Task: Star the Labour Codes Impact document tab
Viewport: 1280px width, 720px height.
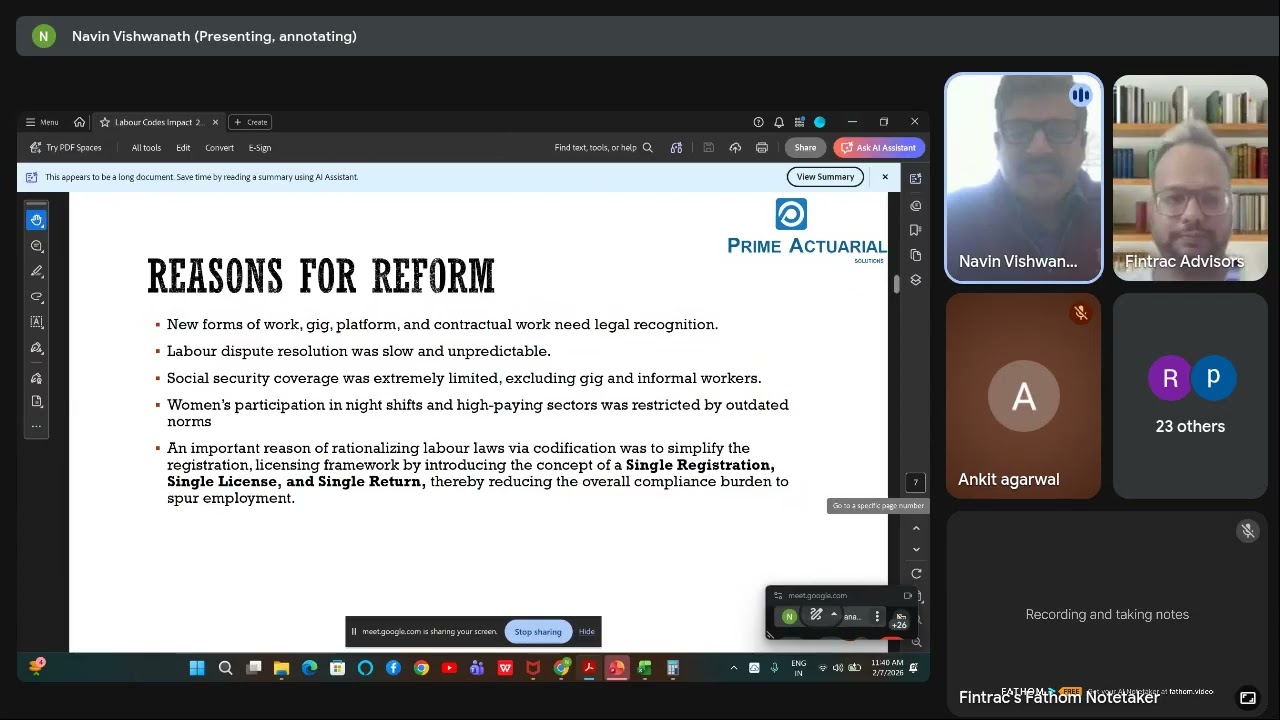Action: [x=105, y=122]
